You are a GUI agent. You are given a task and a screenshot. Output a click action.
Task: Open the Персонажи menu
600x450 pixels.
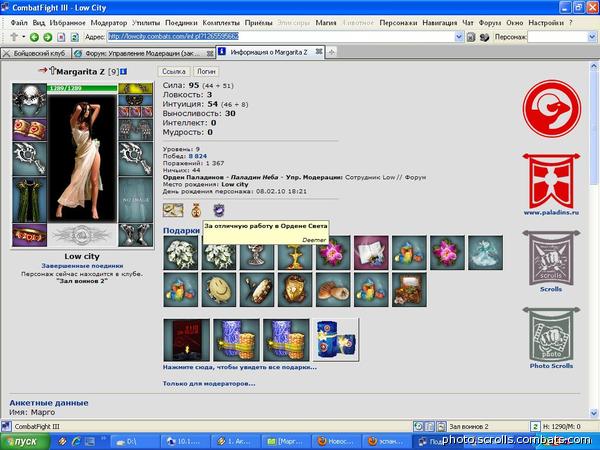tap(398, 23)
